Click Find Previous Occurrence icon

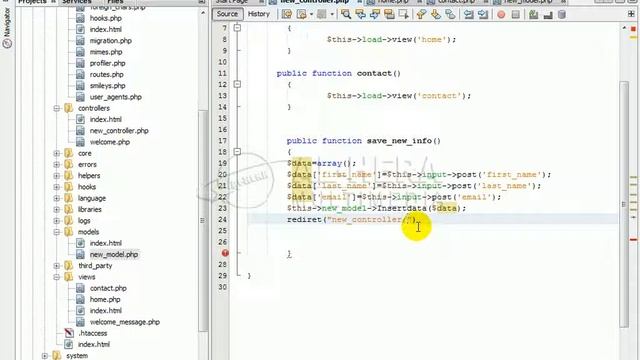tap(361, 14)
